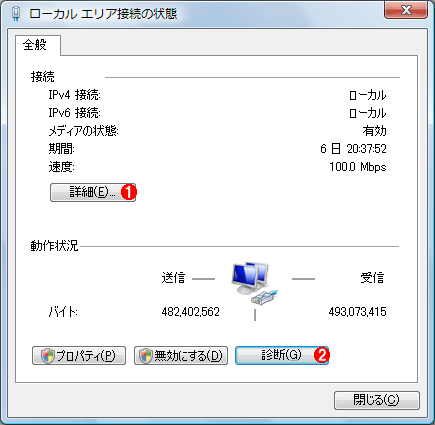
Task: Click the 100.0 Mbps speed value
Action: [x=358, y=167]
